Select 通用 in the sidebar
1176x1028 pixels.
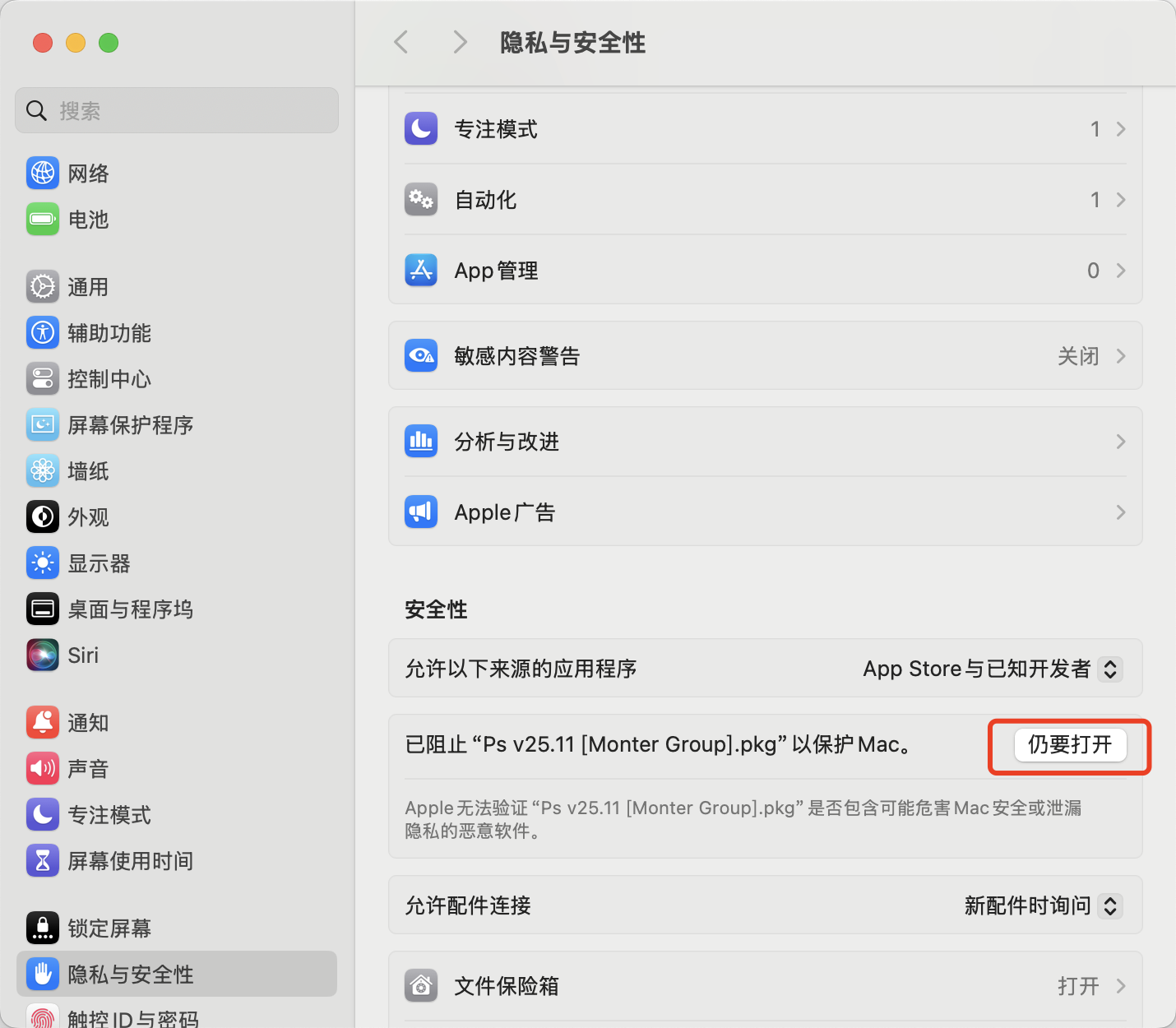177,287
